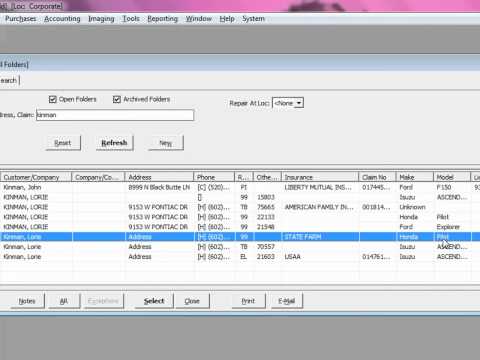Sort by Customer/Company column header
The width and height of the screenshot is (480, 360).
36,177
